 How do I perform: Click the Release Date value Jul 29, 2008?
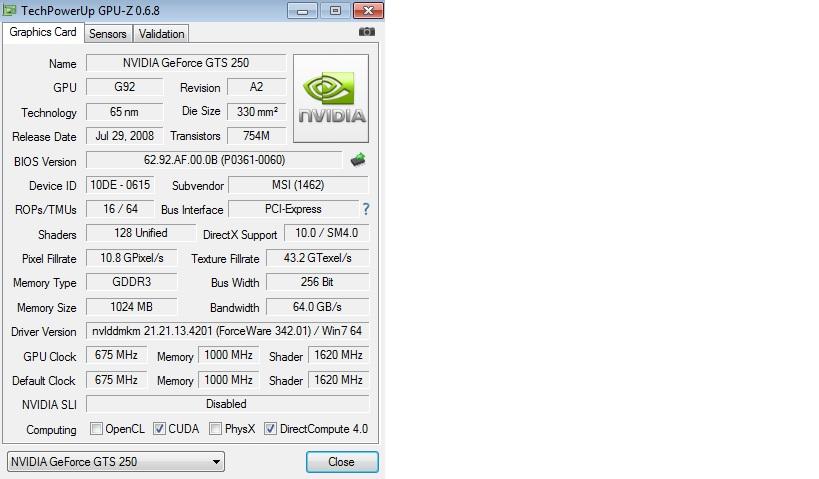124,136
